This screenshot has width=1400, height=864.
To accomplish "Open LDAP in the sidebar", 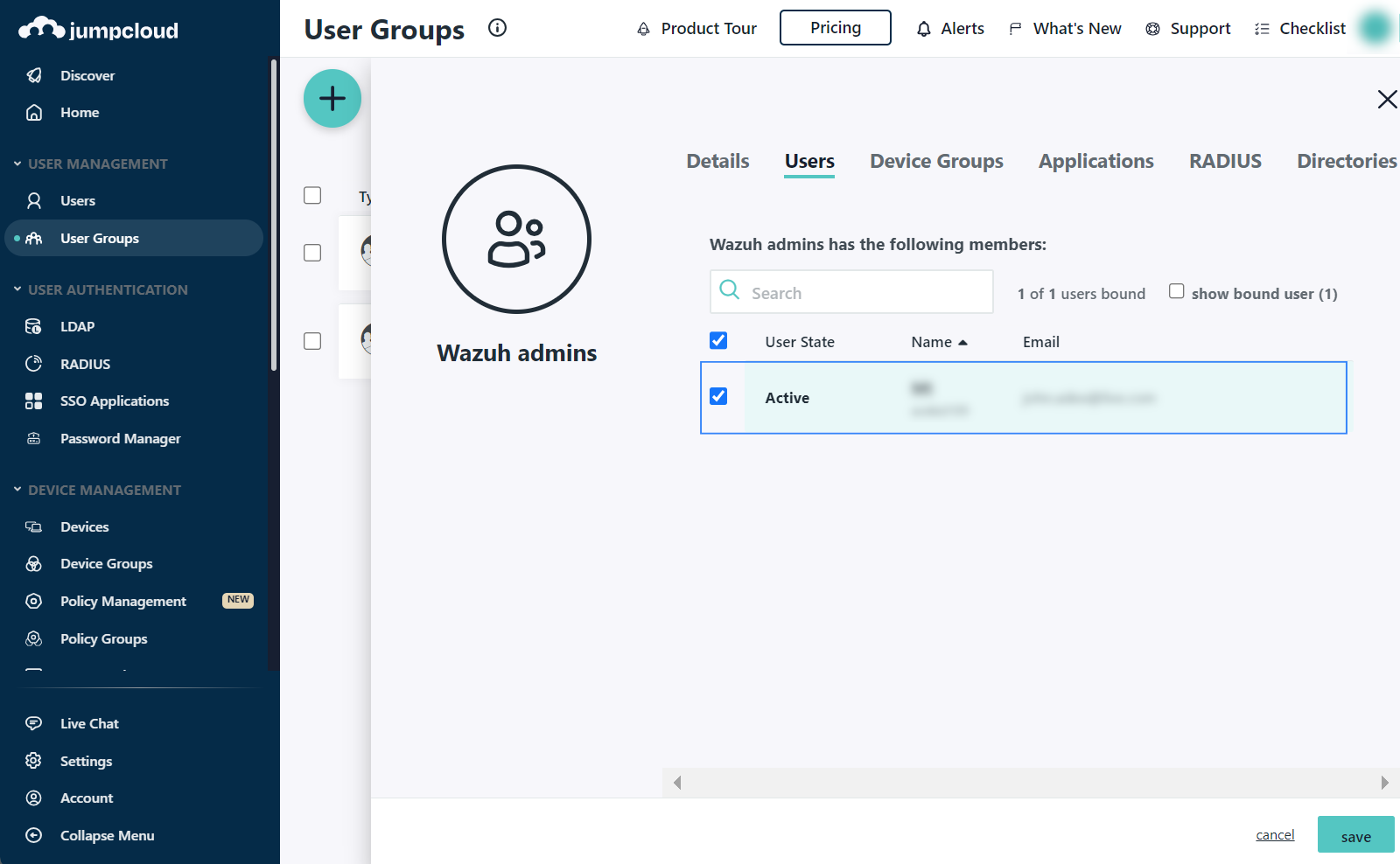I will 77,327.
